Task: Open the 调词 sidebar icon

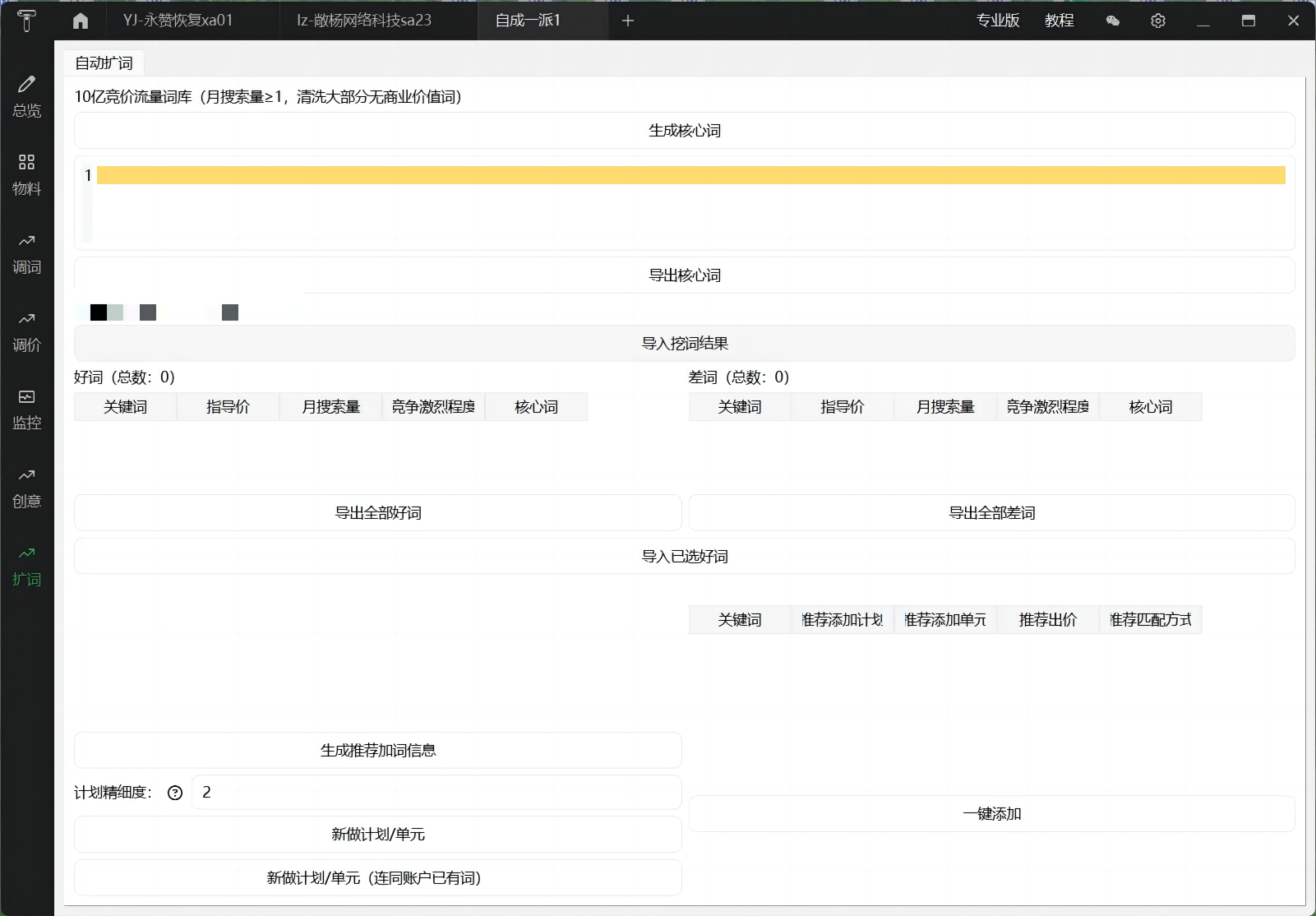Action: coord(26,253)
